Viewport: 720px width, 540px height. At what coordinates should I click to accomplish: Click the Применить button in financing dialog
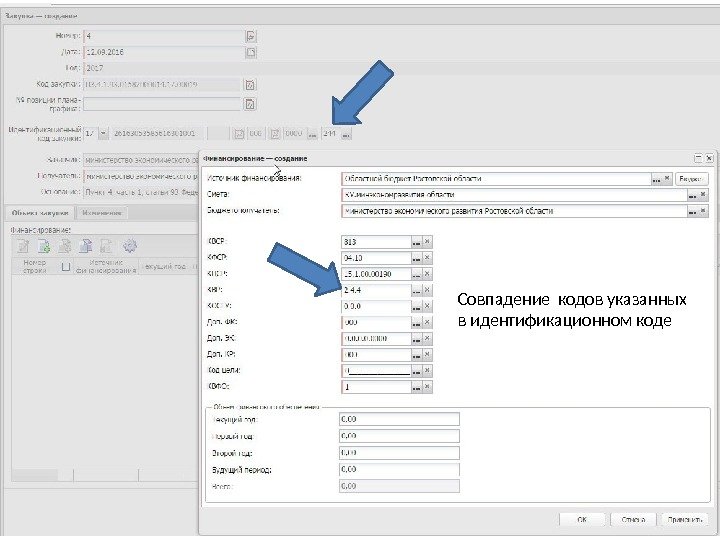pos(685,520)
